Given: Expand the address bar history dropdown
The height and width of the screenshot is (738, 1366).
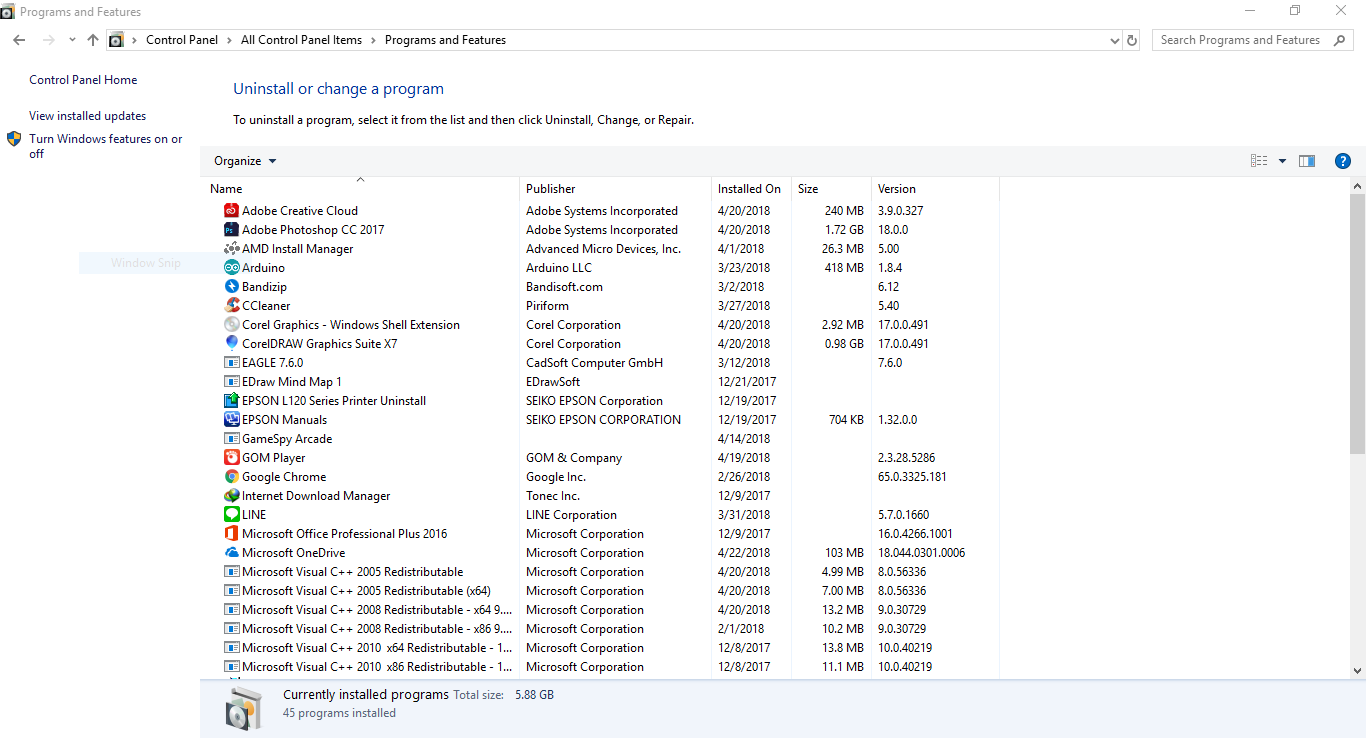Looking at the screenshot, I should [x=1115, y=40].
